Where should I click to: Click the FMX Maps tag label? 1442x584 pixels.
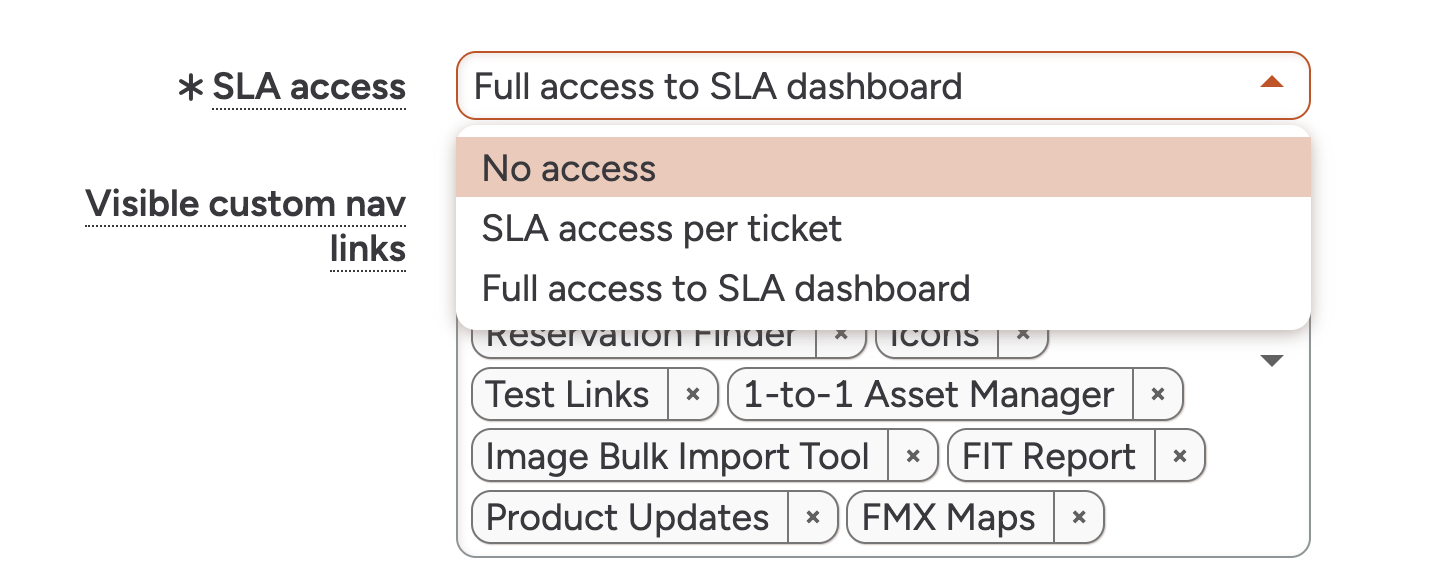[948, 518]
